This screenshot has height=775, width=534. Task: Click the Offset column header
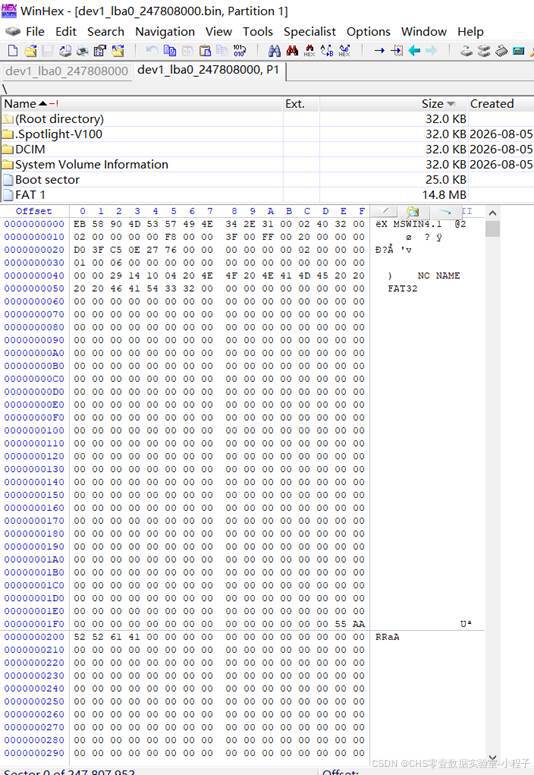click(x=34, y=211)
